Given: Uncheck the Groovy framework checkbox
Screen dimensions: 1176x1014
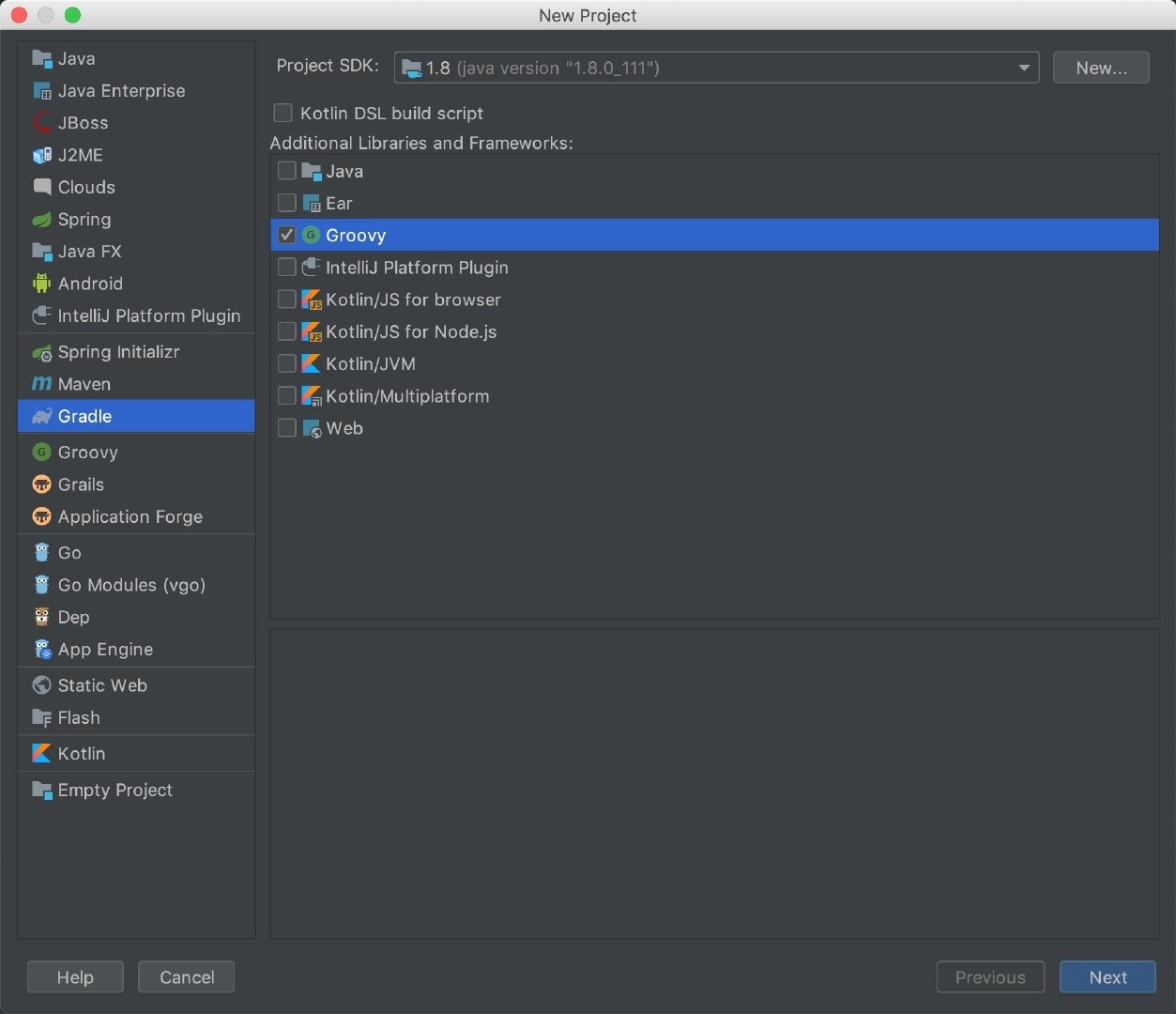Looking at the screenshot, I should tap(287, 235).
